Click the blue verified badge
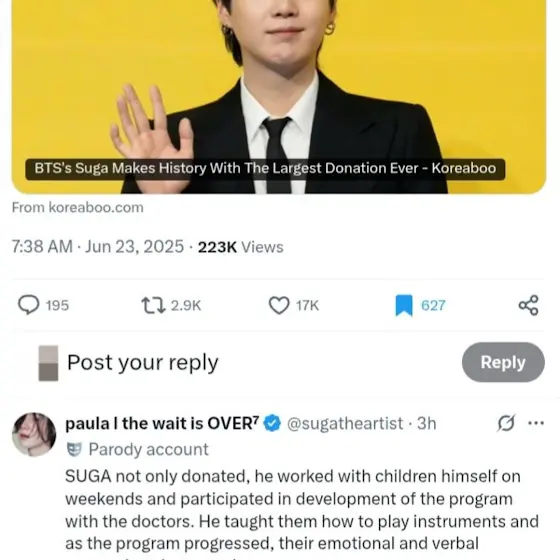The width and height of the screenshot is (560, 560). pos(272,423)
